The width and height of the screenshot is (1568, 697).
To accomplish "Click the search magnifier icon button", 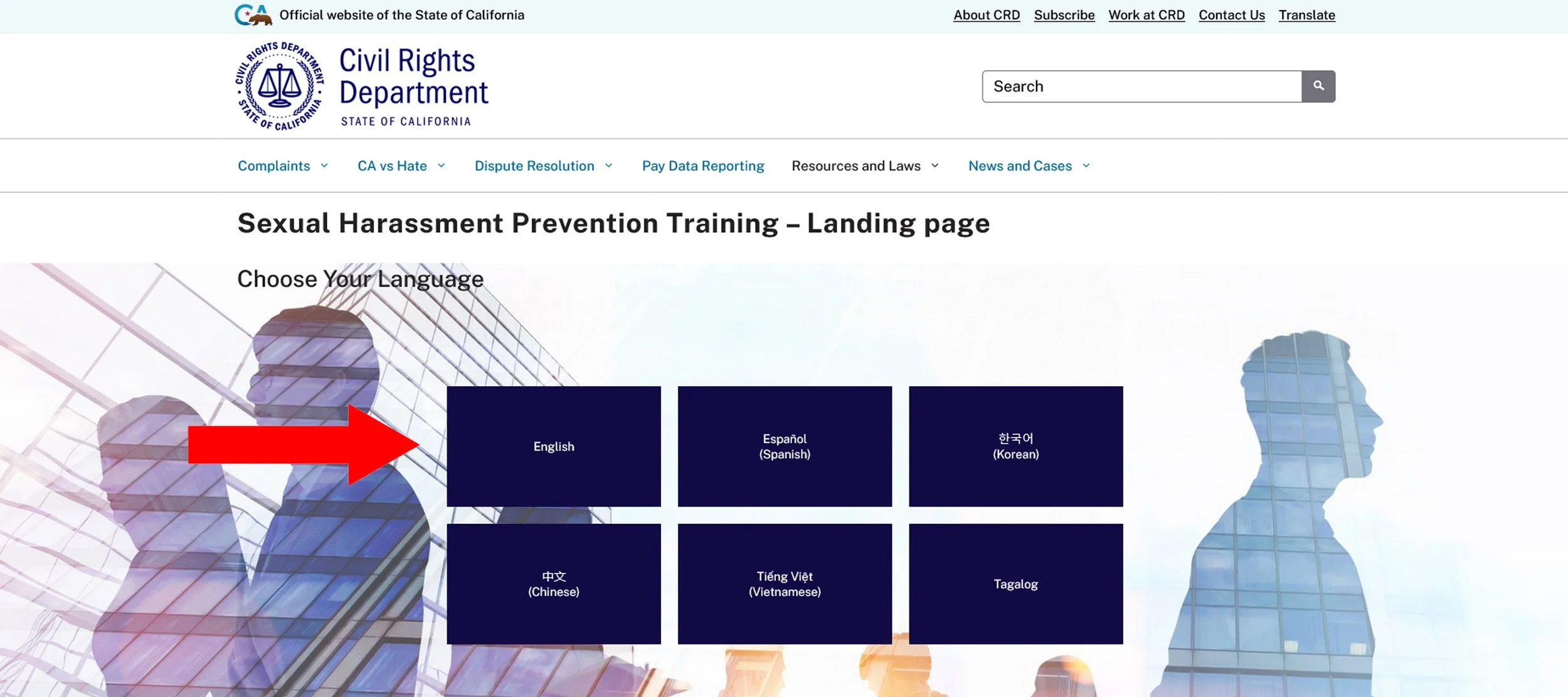I will [1318, 86].
